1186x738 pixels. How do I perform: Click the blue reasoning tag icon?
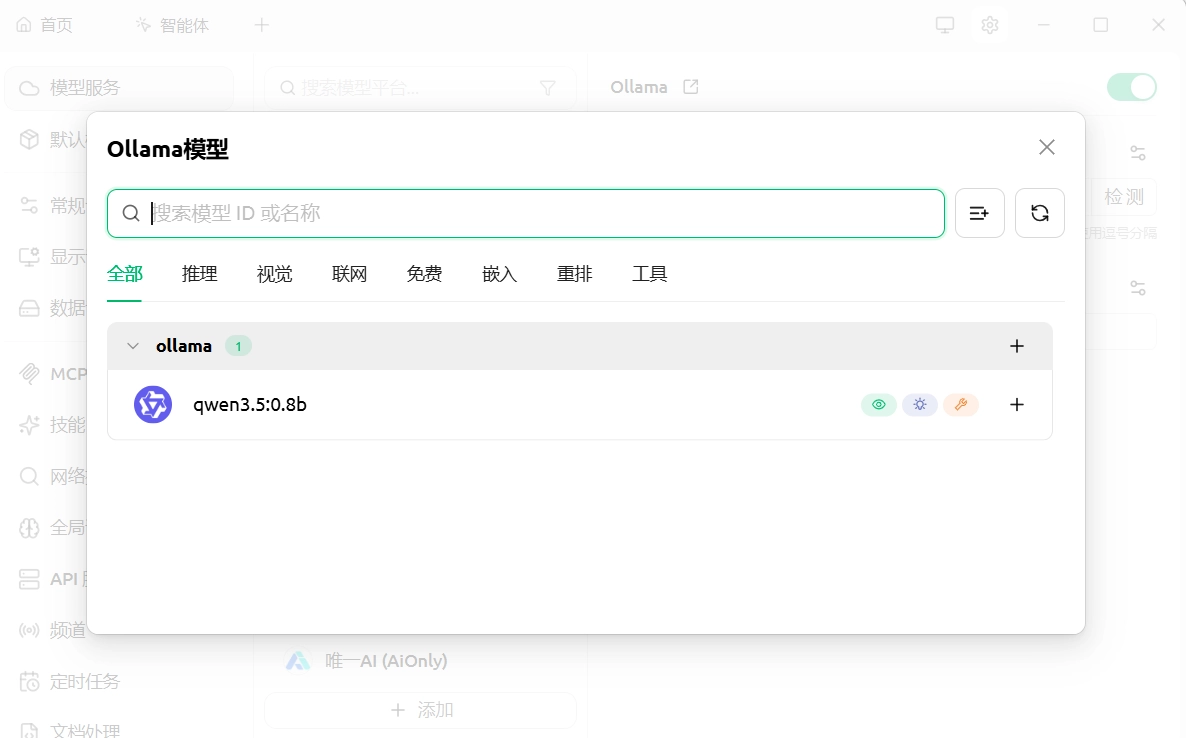point(920,405)
